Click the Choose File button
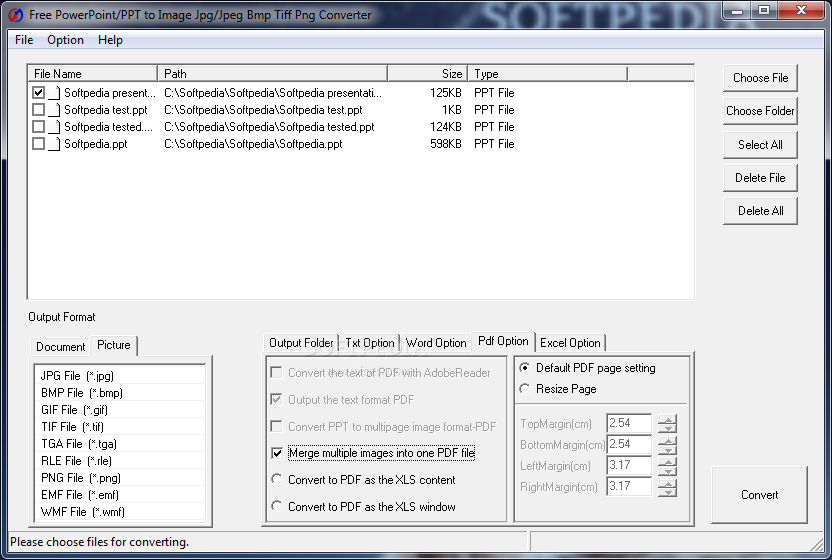 (760, 78)
